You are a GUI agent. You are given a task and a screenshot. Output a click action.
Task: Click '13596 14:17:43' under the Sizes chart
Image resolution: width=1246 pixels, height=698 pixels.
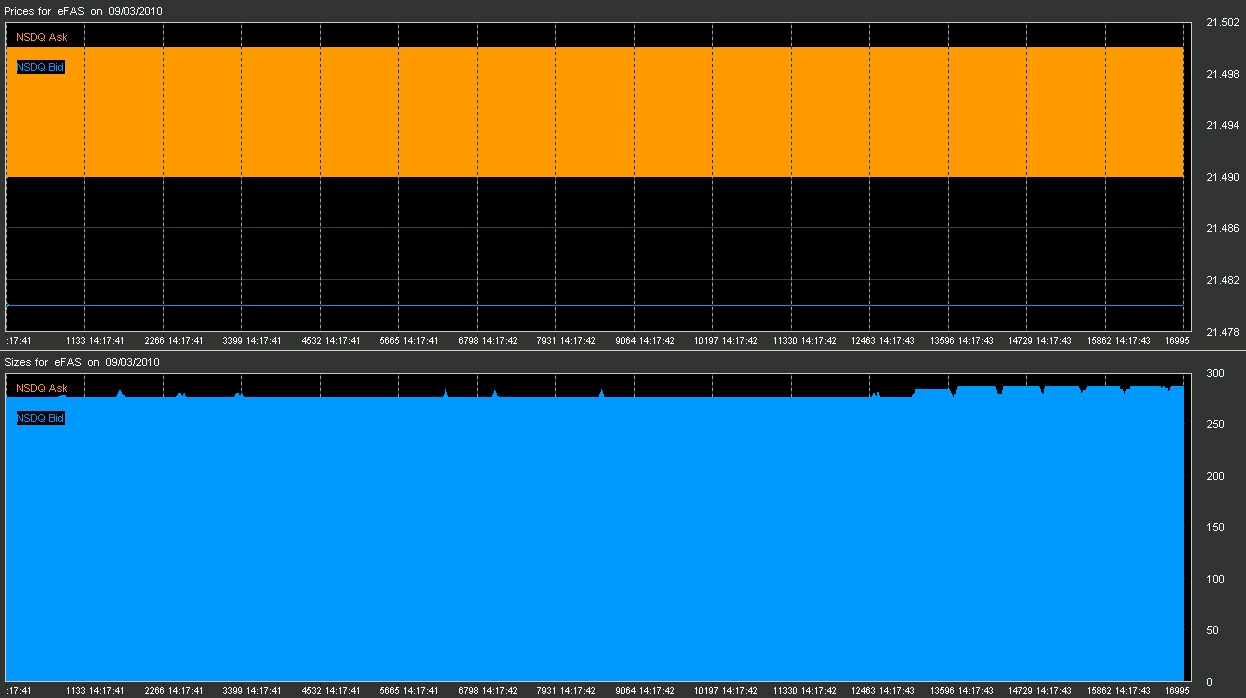(961, 691)
